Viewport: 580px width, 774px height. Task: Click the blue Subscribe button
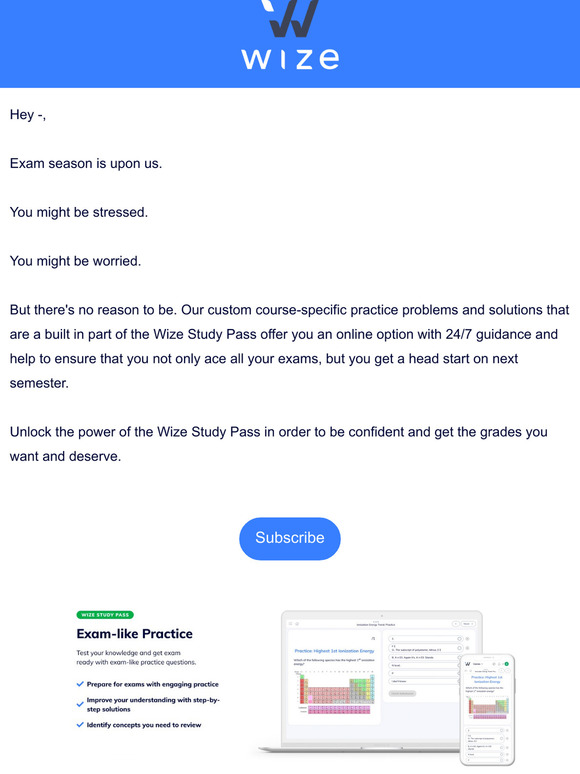290,539
